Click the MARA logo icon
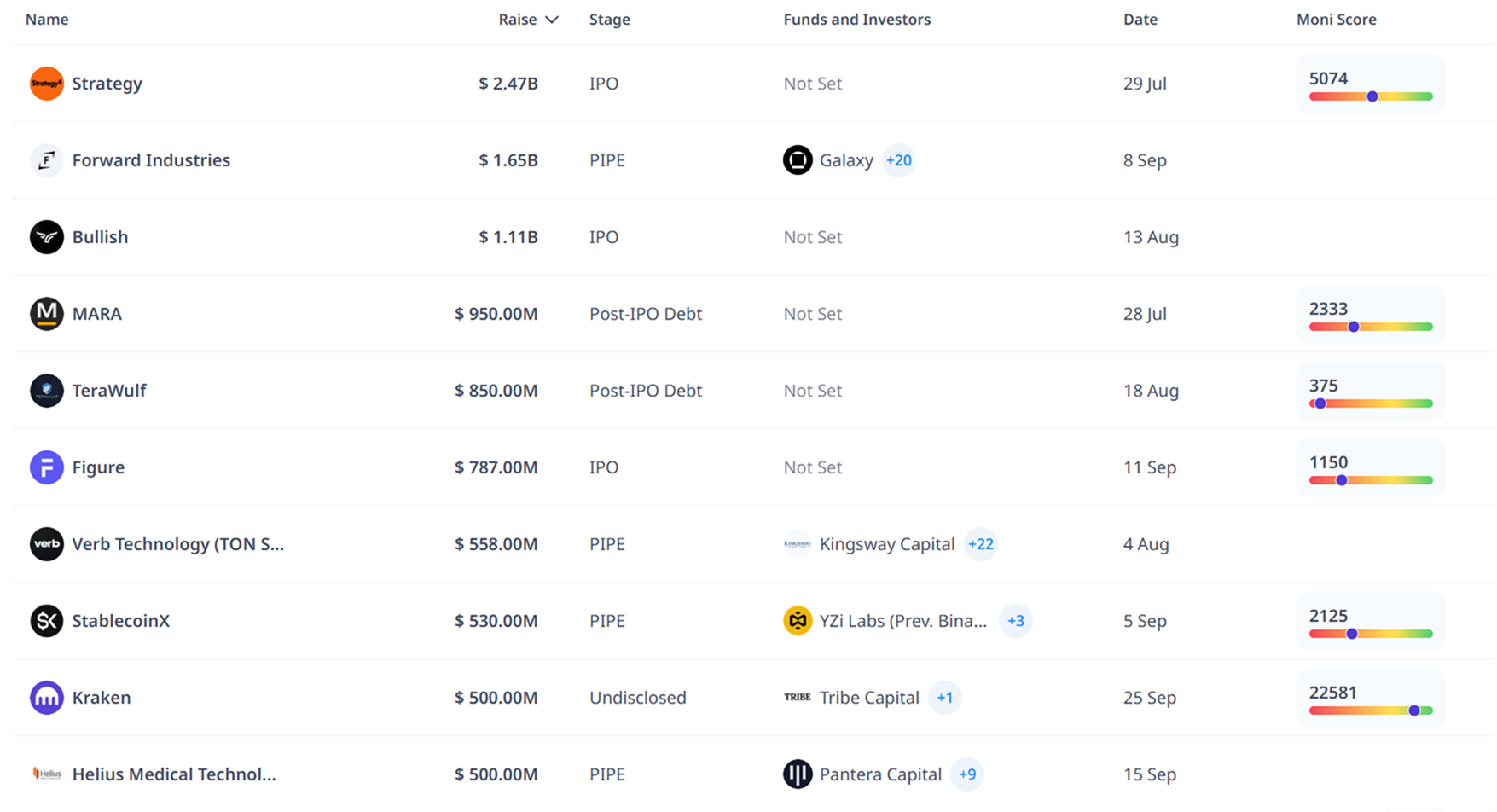The height and width of the screenshot is (812, 1497). (x=46, y=314)
